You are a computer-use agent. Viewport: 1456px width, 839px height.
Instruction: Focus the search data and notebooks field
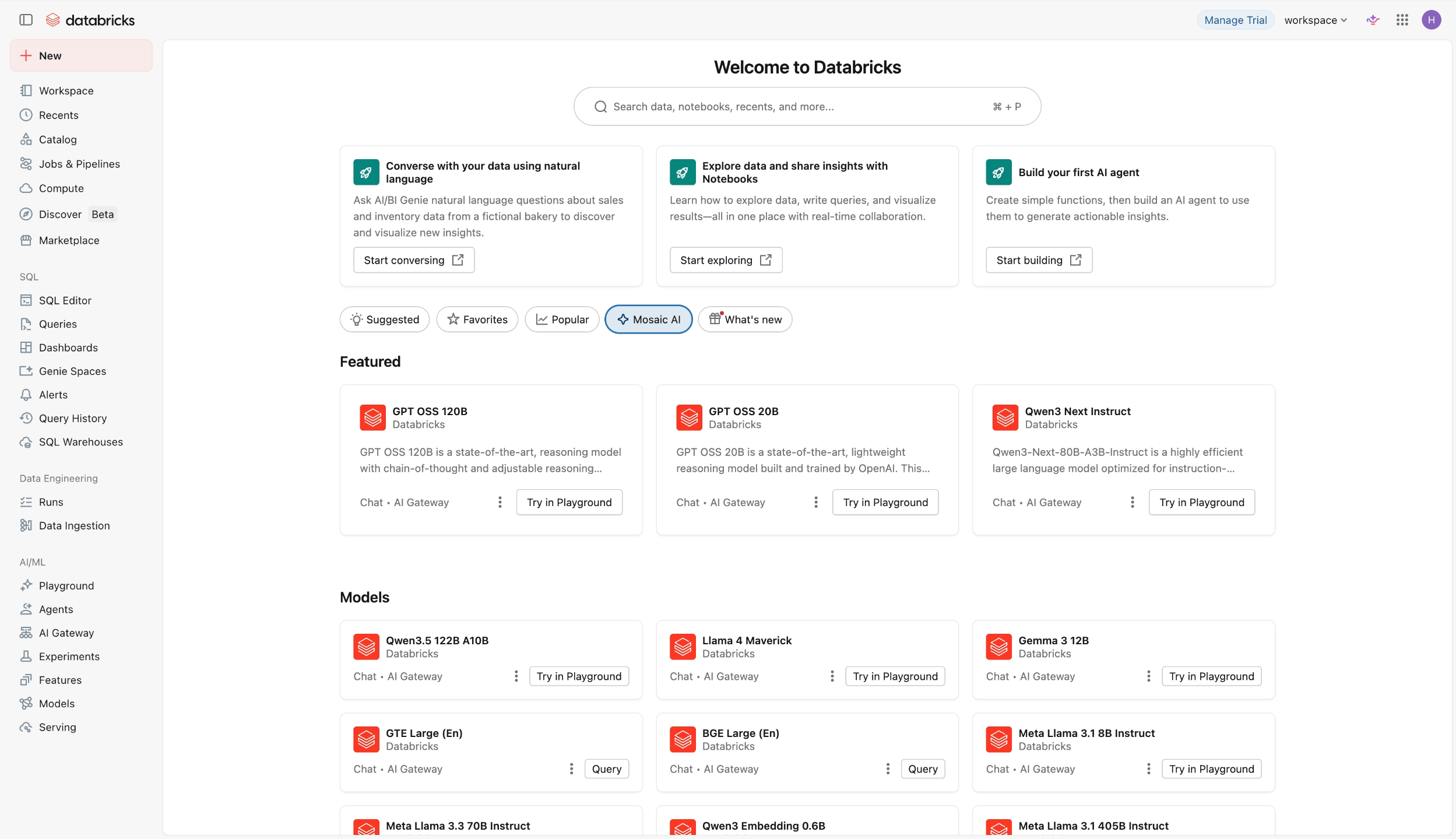point(807,106)
